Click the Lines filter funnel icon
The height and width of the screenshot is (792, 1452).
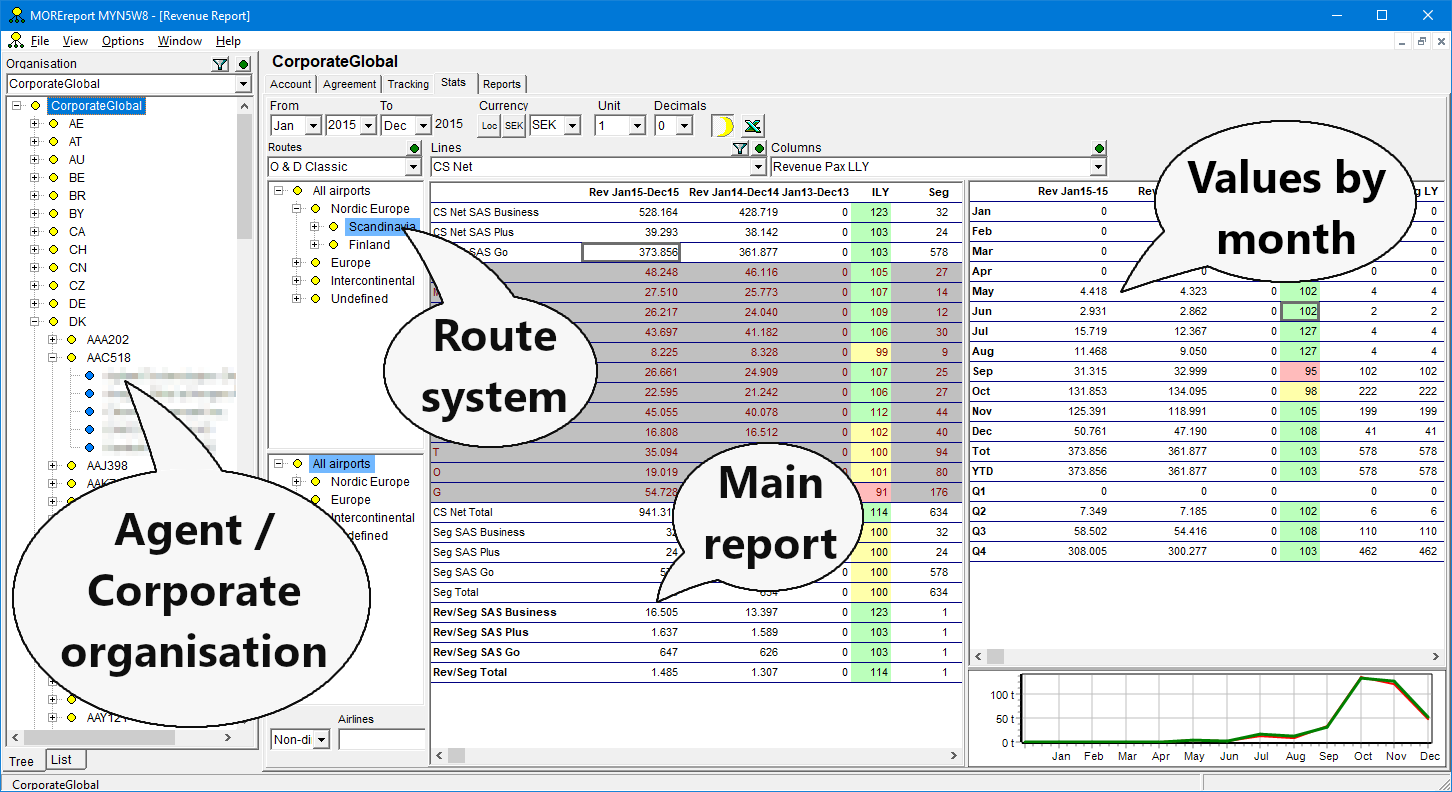tap(740, 149)
